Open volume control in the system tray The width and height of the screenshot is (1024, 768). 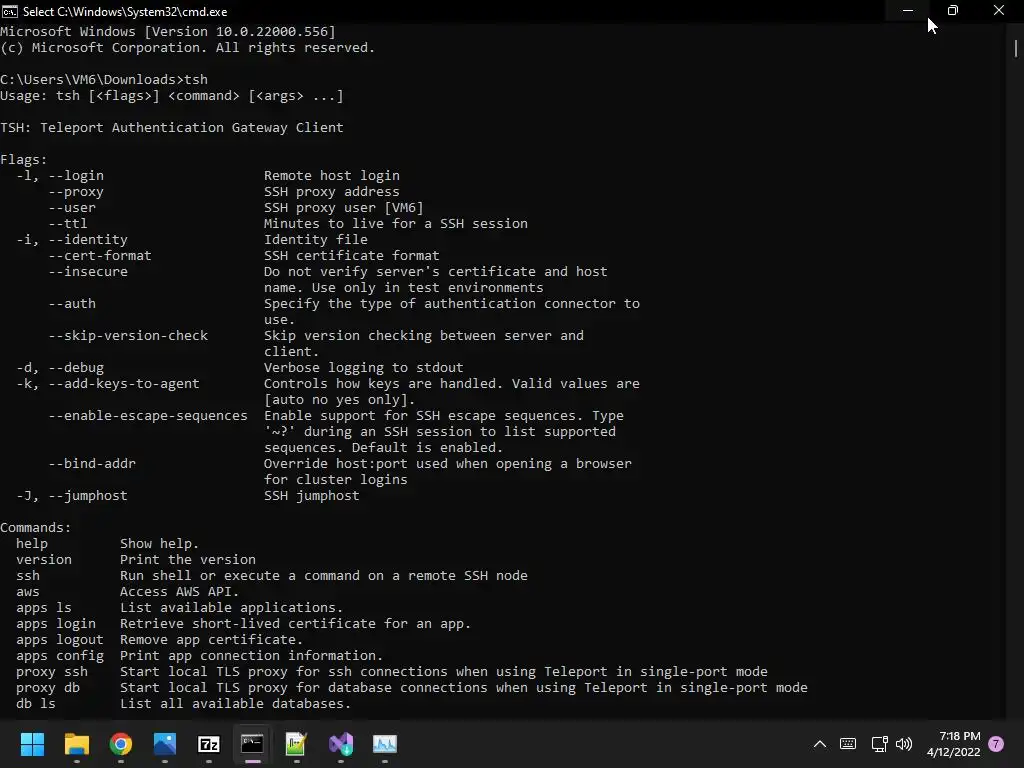(x=904, y=744)
